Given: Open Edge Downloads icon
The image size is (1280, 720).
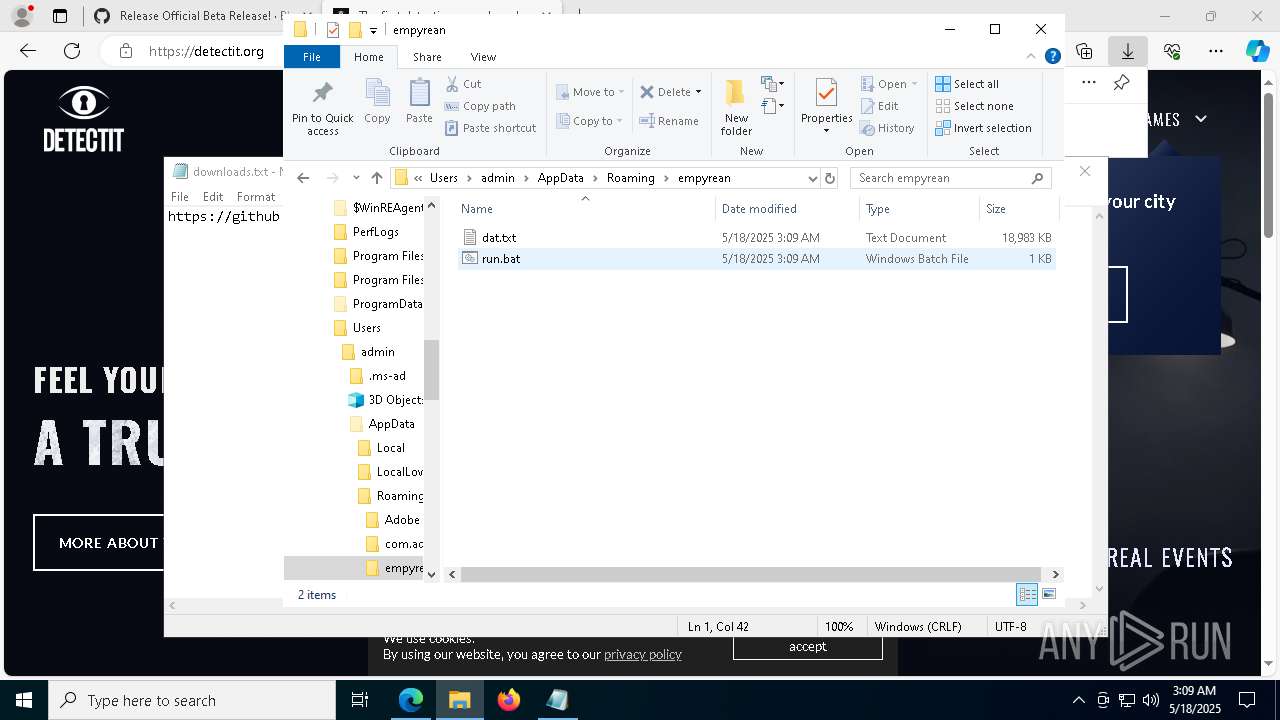Looking at the screenshot, I should (x=1128, y=51).
